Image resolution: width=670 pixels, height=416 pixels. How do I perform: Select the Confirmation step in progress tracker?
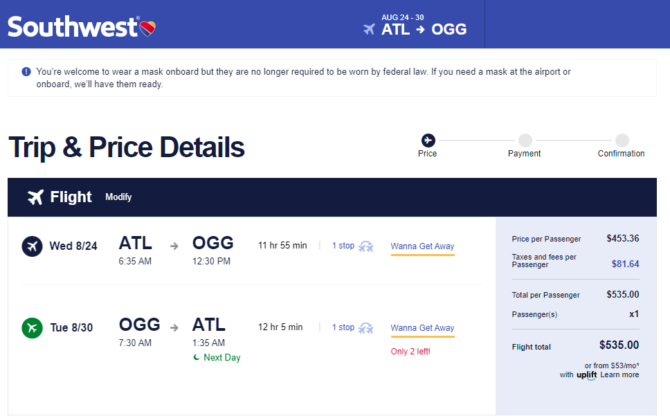[621, 146]
